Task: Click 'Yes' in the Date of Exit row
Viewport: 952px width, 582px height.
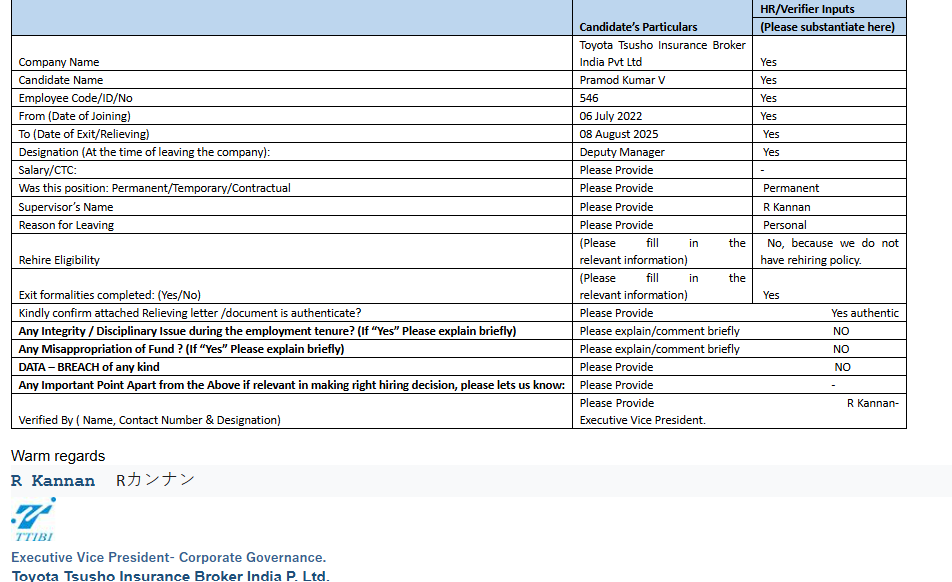Action: tap(771, 134)
